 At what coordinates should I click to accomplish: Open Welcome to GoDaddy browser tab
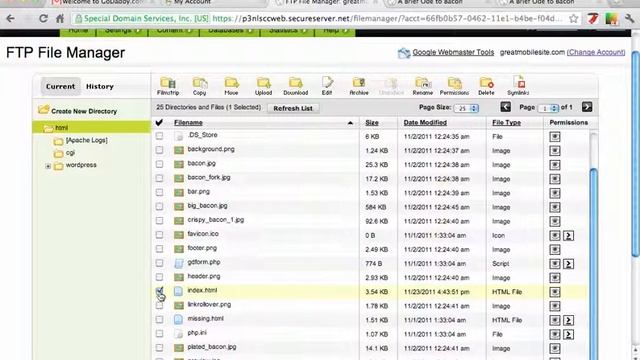tap(102, 3)
